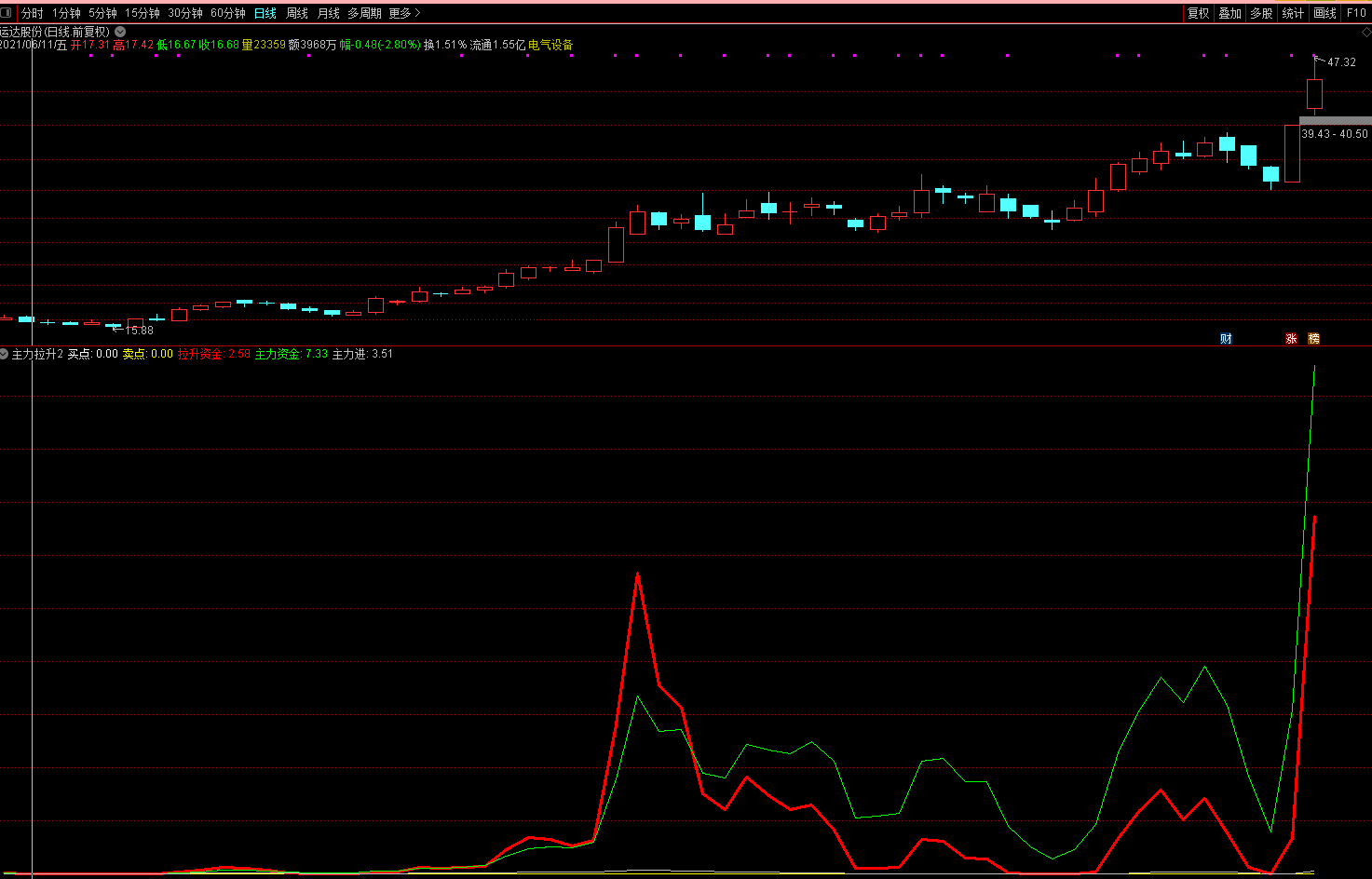Image resolution: width=1372 pixels, height=879 pixels.
Task: Open the F10 company info
Action: (x=1356, y=13)
